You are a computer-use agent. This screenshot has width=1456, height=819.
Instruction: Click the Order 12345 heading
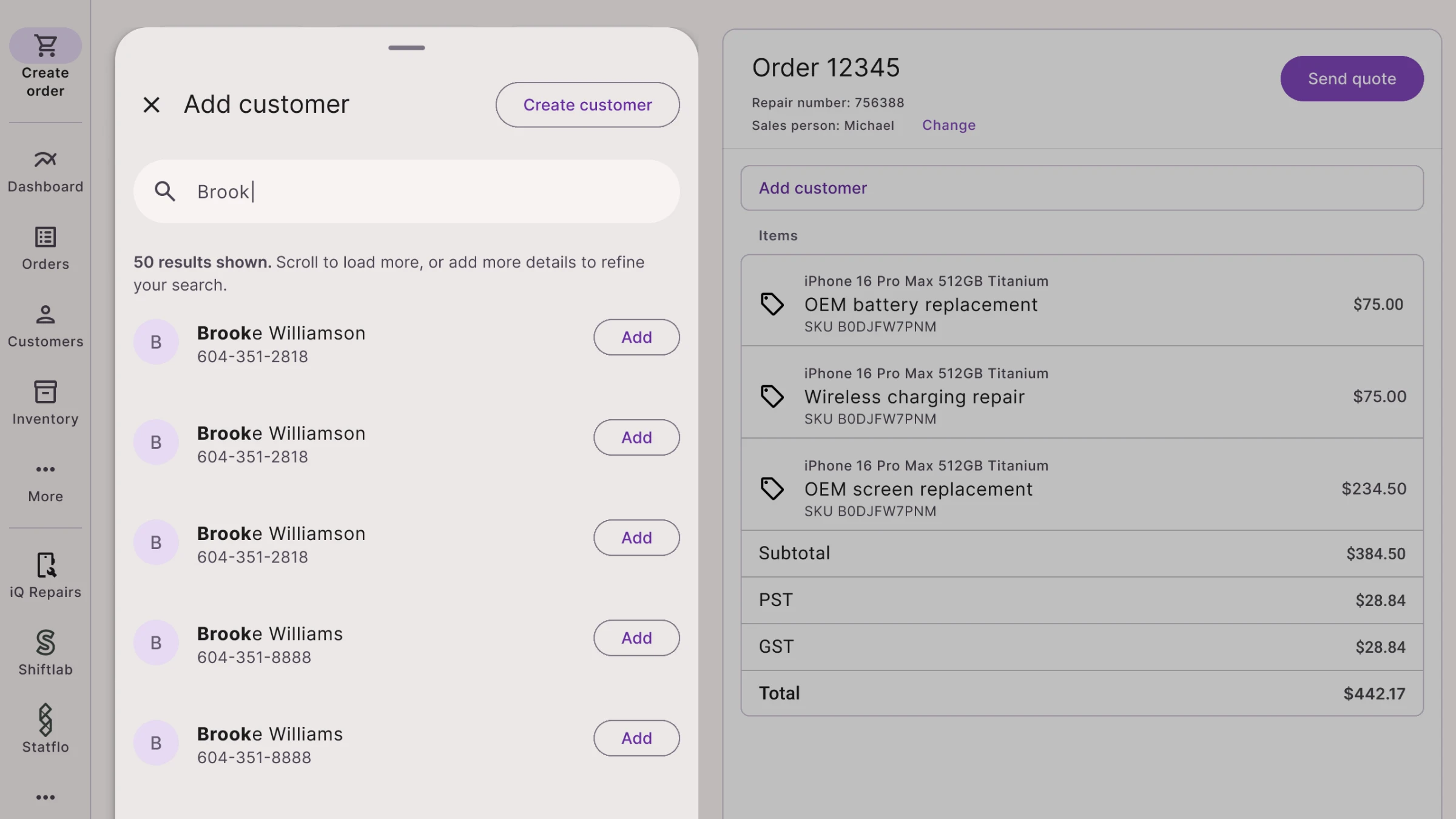click(826, 68)
